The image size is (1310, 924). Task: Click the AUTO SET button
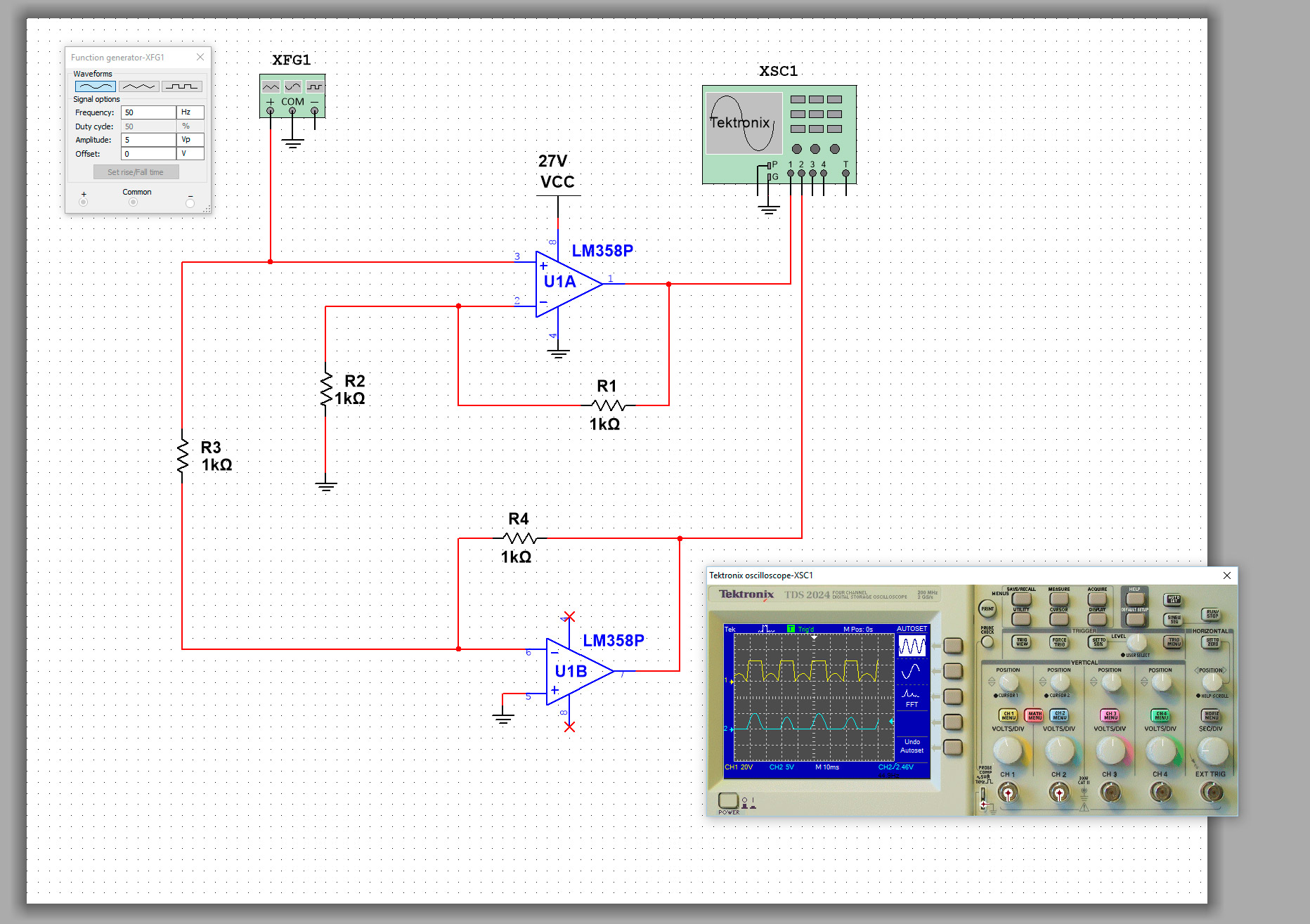click(1173, 599)
